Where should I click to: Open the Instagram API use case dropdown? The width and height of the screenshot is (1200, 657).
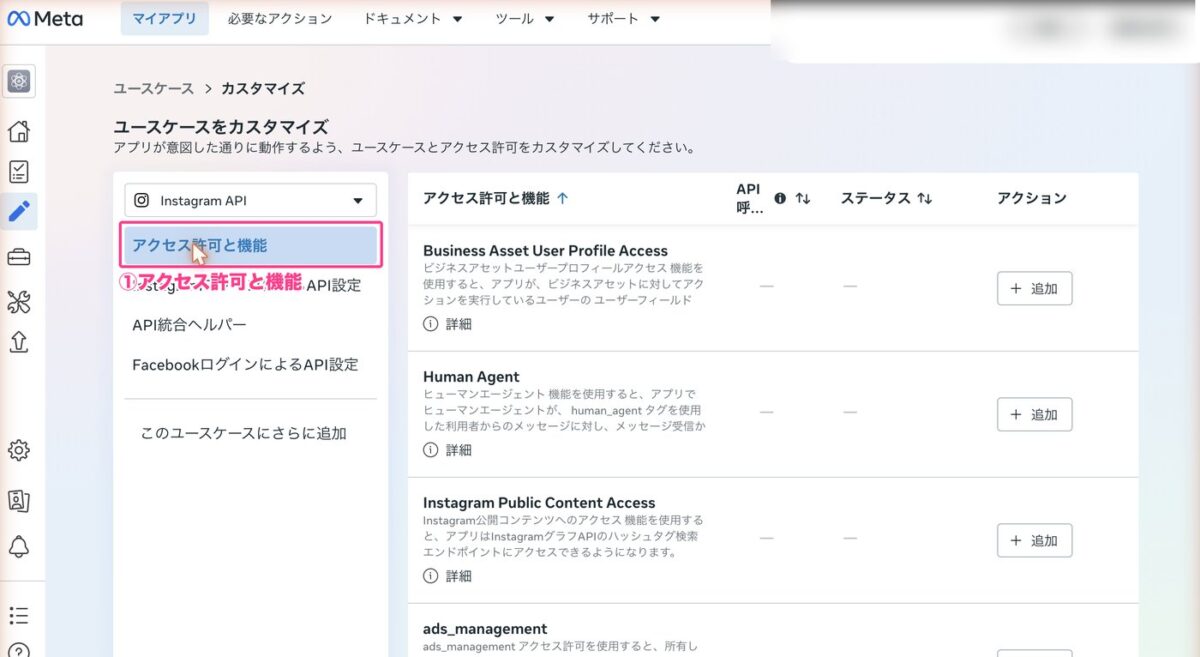tap(250, 200)
